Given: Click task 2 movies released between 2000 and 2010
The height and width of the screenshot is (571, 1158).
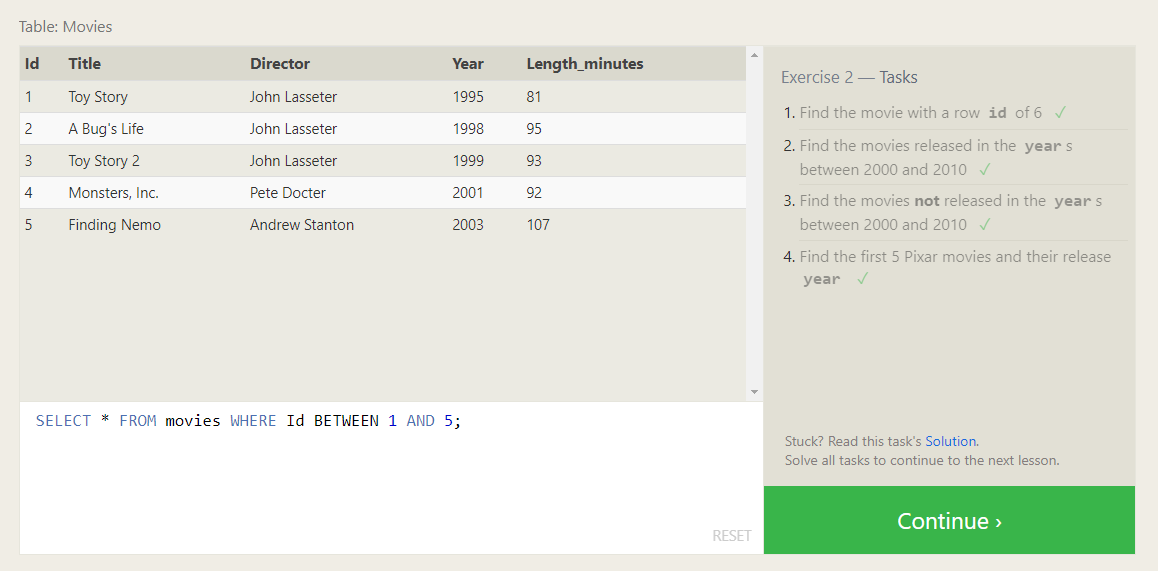Looking at the screenshot, I should click(936, 157).
